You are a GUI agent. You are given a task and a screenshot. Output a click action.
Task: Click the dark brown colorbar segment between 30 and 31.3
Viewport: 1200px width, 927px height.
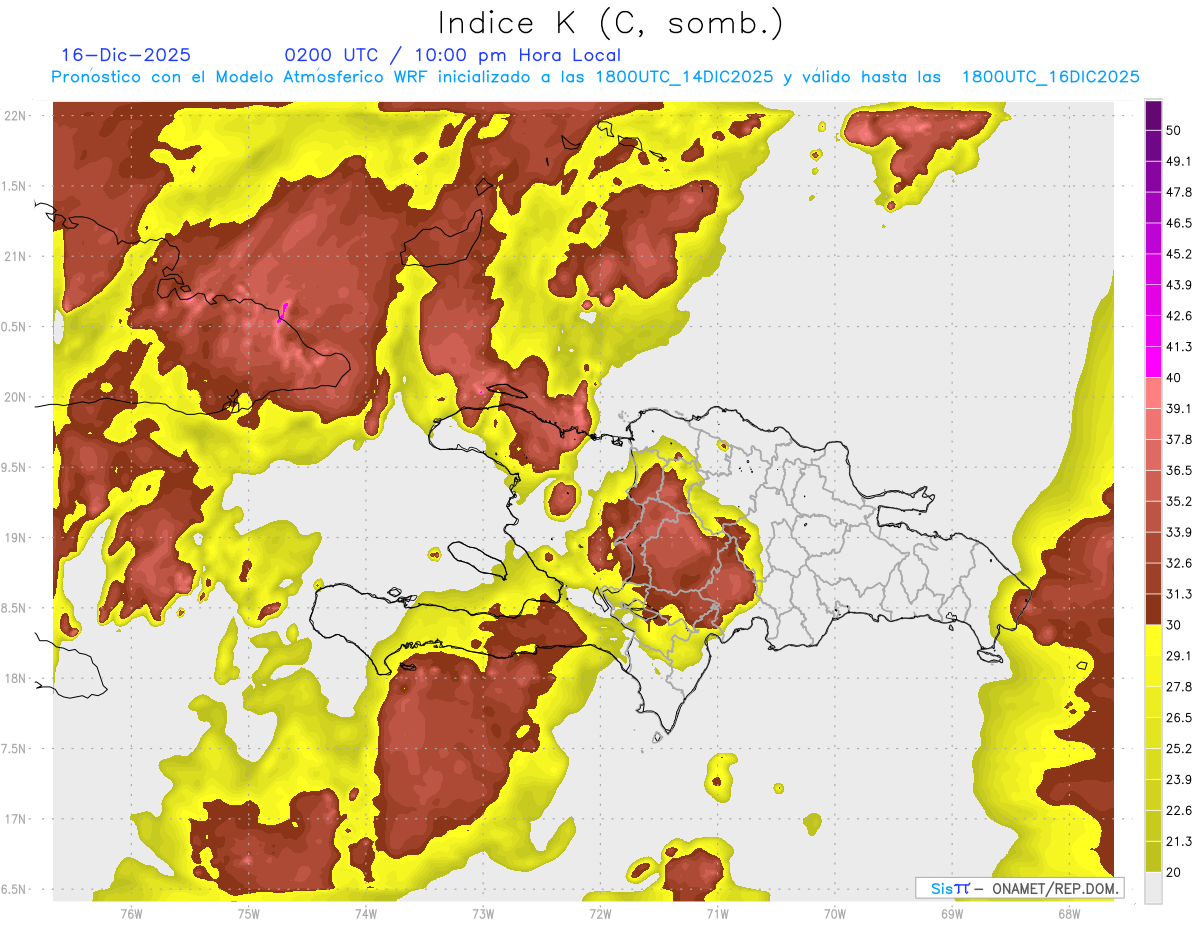point(1153,609)
